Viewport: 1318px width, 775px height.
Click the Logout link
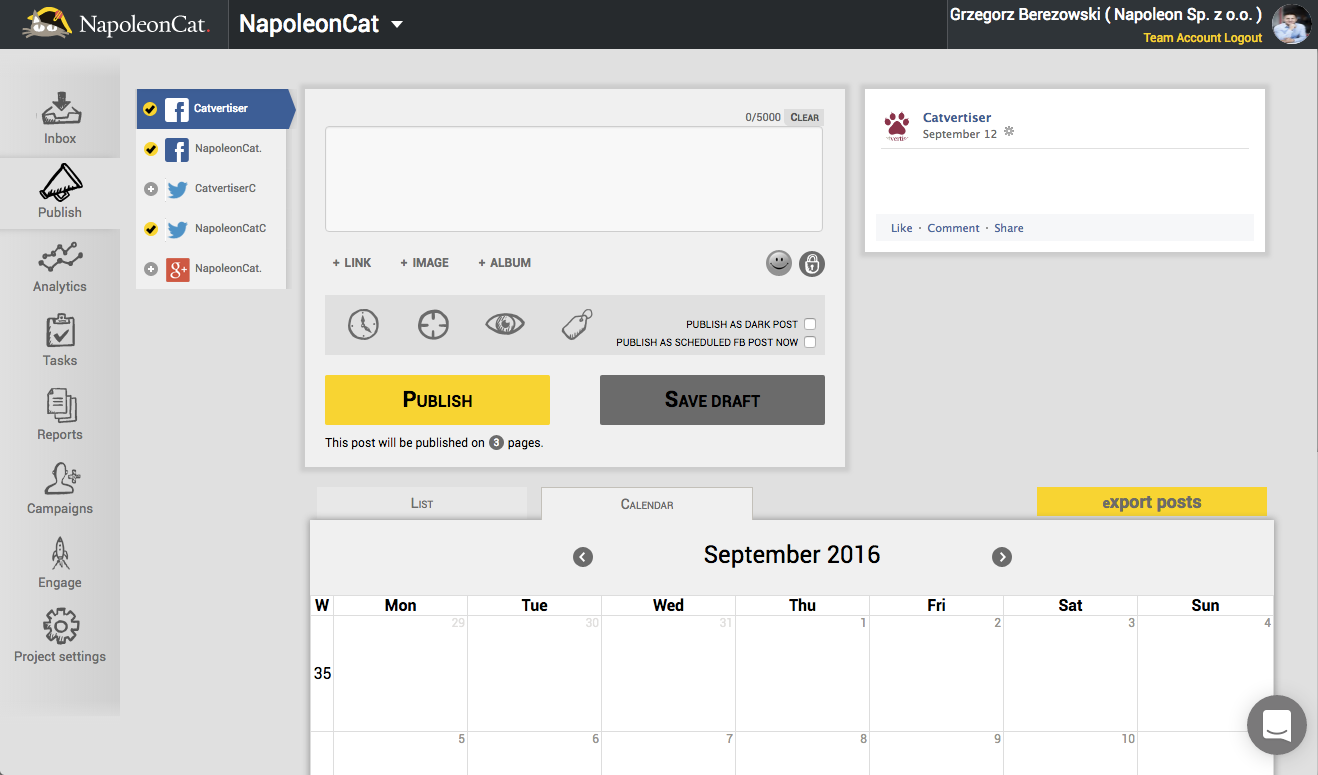[1244, 38]
